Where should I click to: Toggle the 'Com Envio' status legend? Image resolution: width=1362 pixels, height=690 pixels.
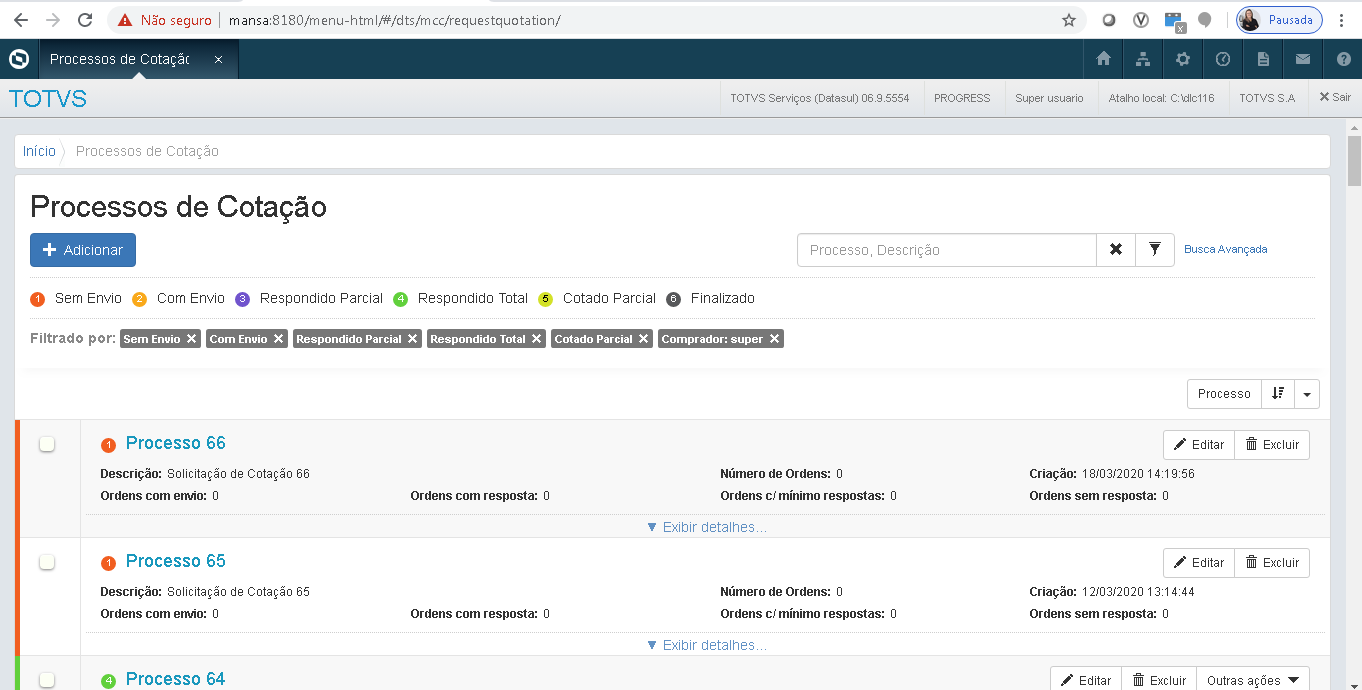pos(179,298)
